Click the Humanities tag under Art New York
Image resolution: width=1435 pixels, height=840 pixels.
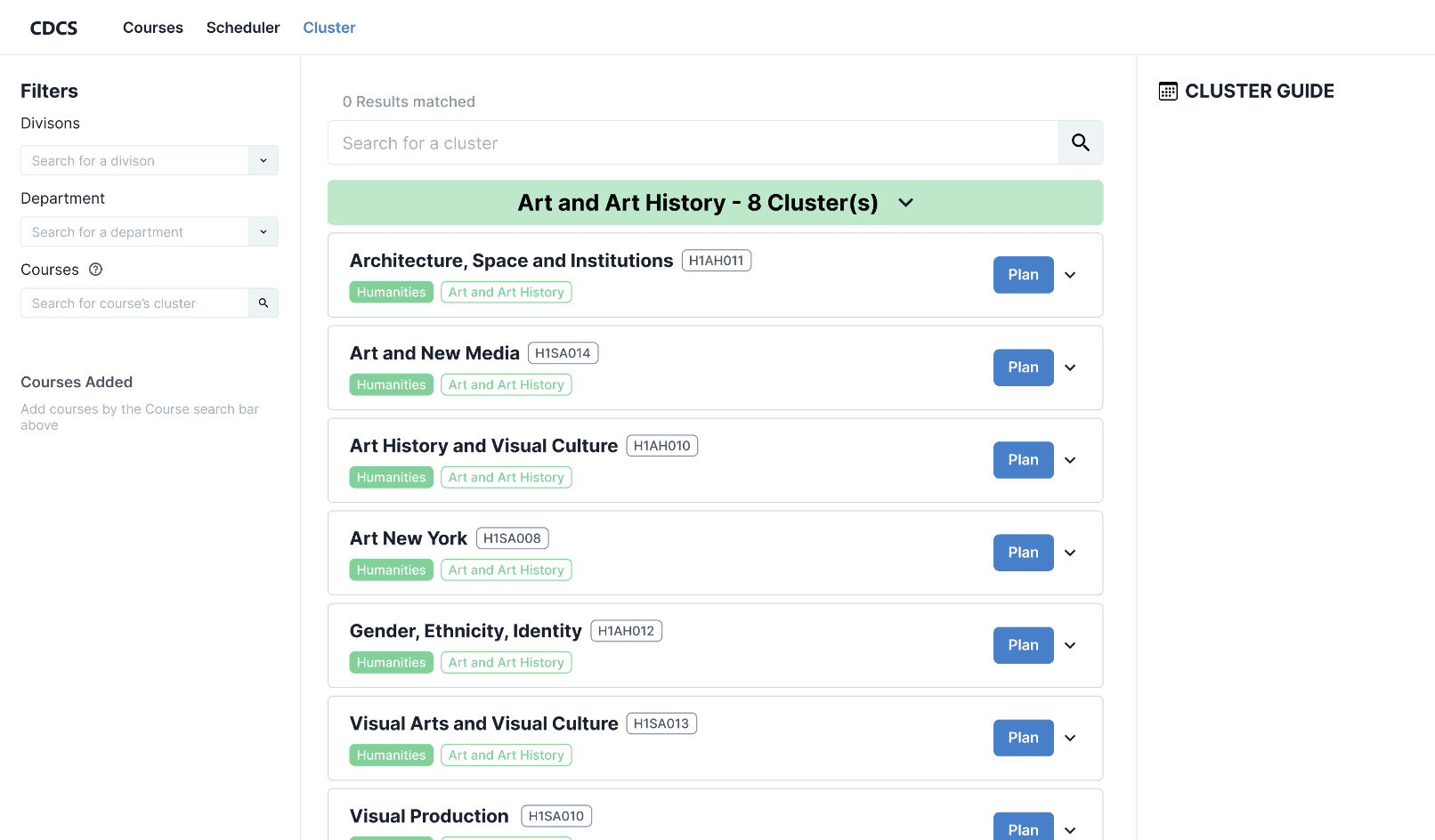(391, 570)
